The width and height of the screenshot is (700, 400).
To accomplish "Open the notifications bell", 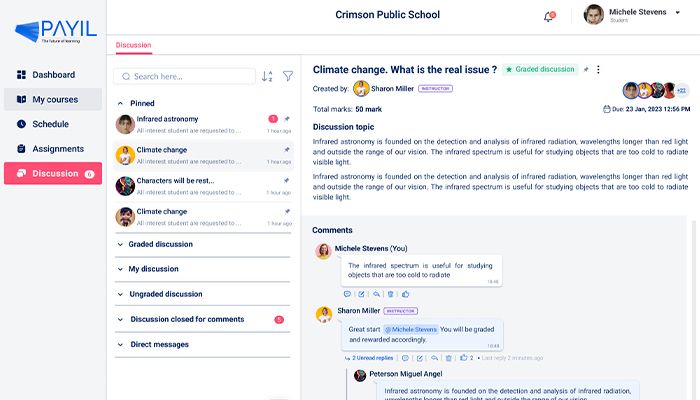I will pyautogui.click(x=549, y=17).
